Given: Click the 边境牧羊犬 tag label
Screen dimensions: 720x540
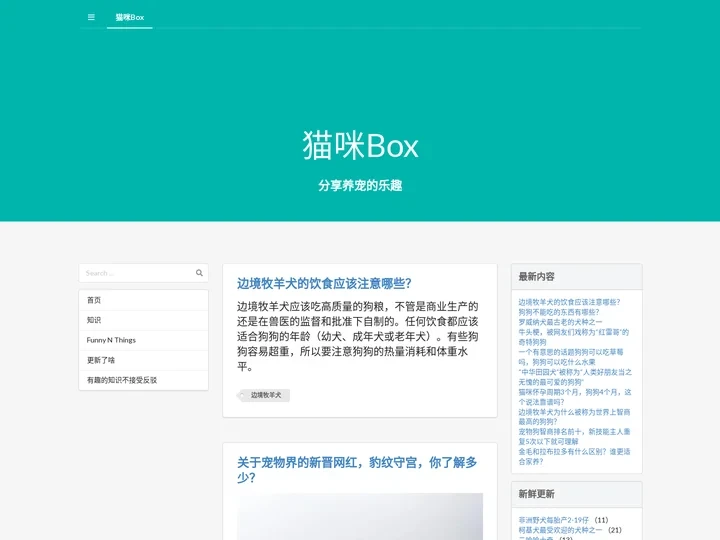Looking at the screenshot, I should click(x=264, y=395).
